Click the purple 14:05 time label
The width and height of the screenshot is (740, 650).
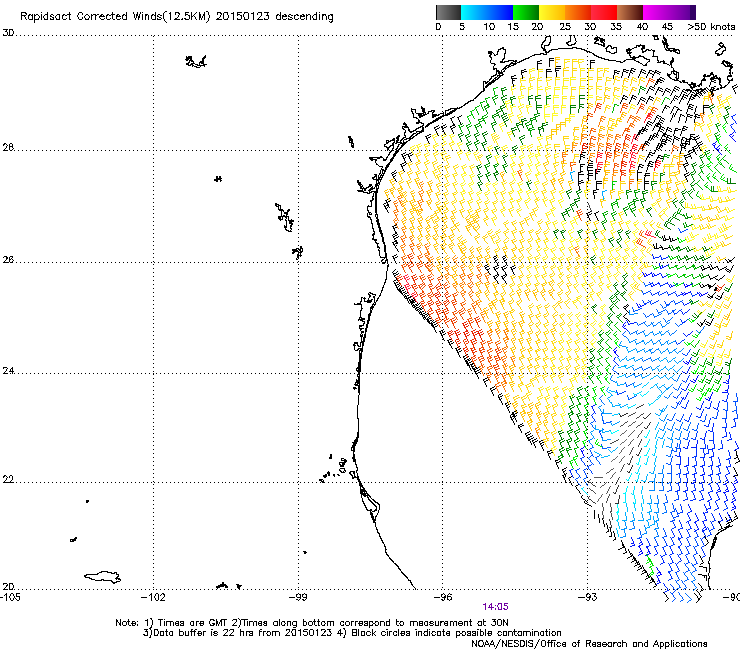pyautogui.click(x=495, y=607)
